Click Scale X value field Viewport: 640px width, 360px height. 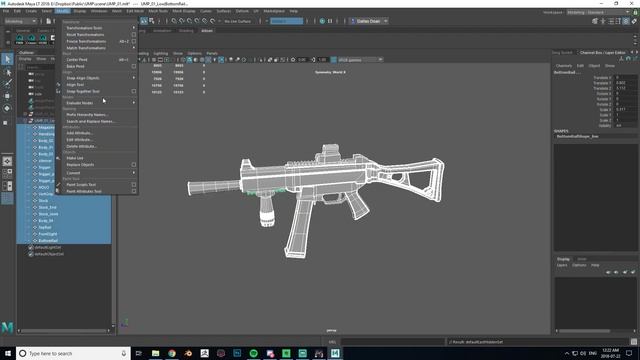625,109
